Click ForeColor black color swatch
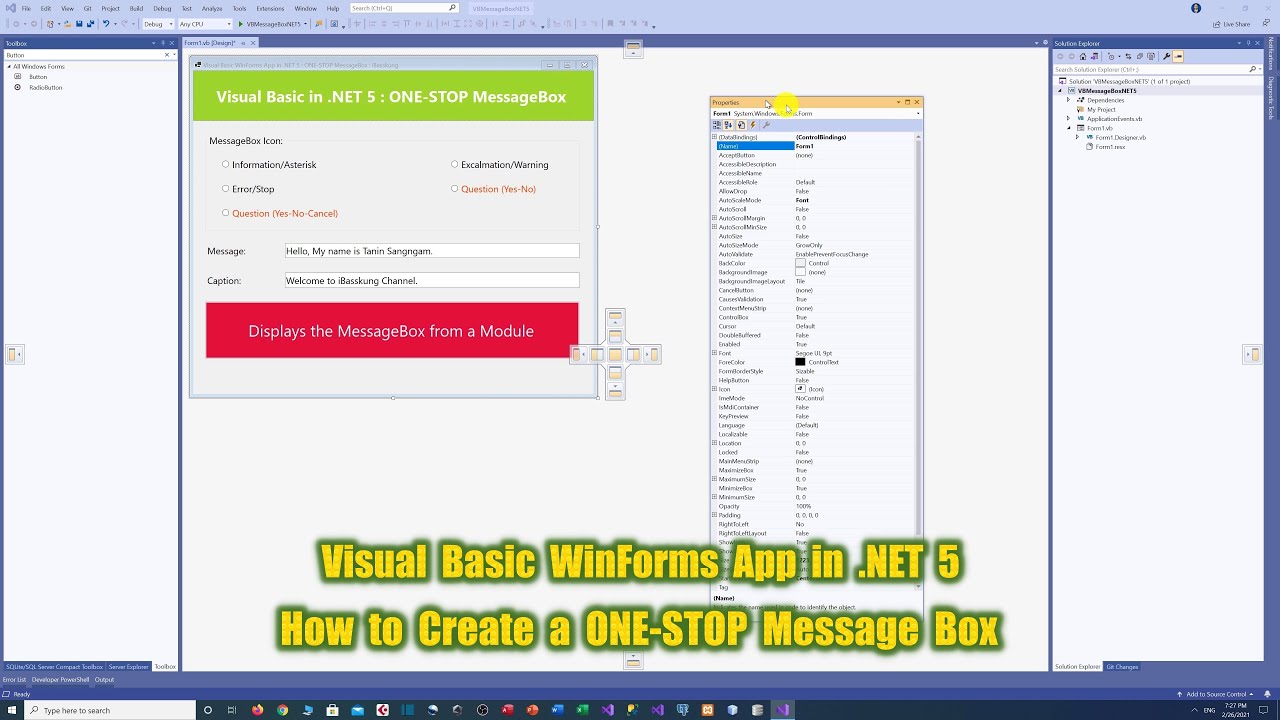Viewport: 1280px width, 720px height. [800, 362]
